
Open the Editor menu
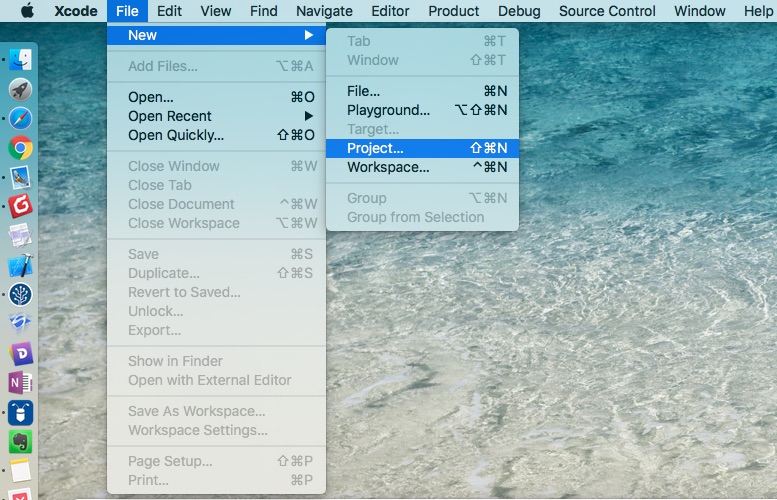[x=390, y=10]
